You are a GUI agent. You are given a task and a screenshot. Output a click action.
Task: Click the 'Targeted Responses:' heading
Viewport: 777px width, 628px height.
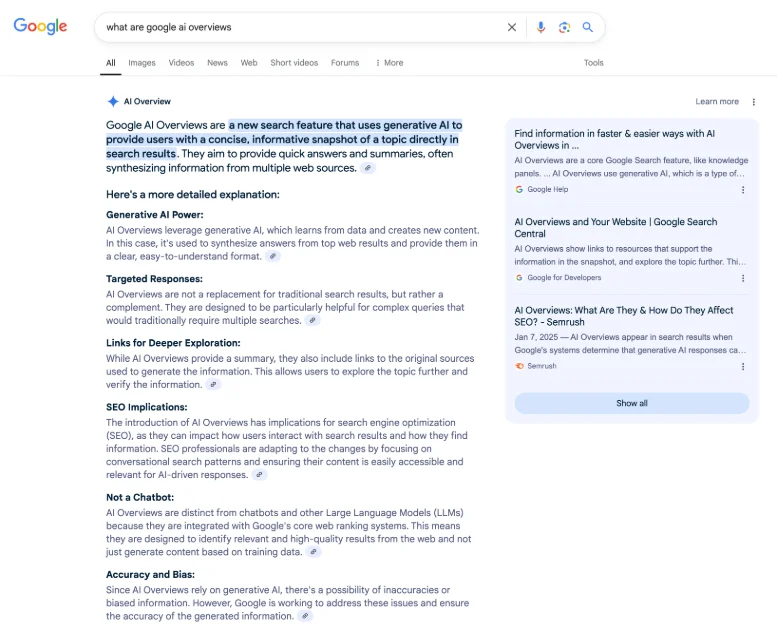click(154, 279)
